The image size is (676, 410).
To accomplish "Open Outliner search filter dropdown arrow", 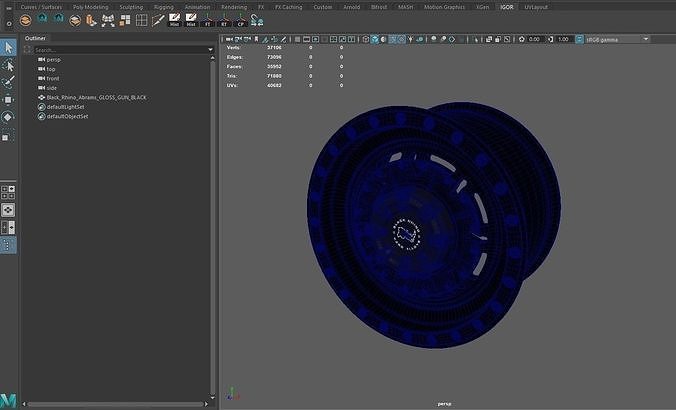I will [x=210, y=50].
